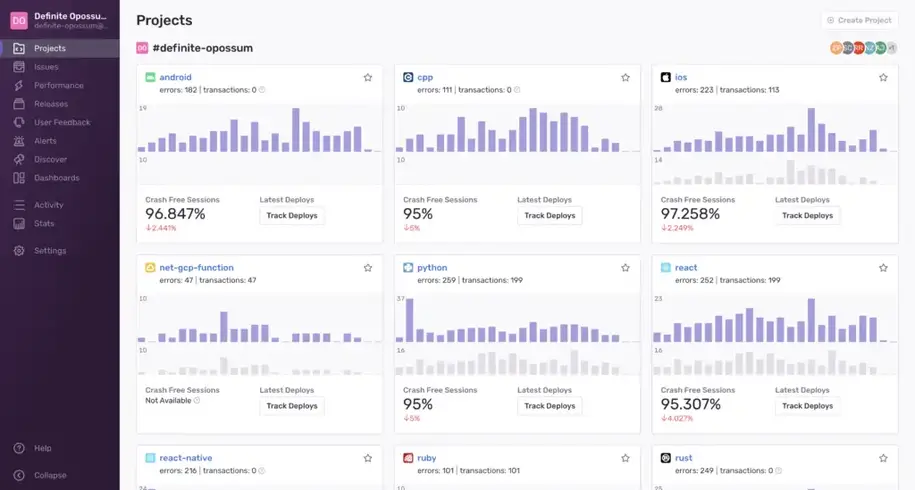
Task: Click the DO organization avatar
Action: point(19,20)
